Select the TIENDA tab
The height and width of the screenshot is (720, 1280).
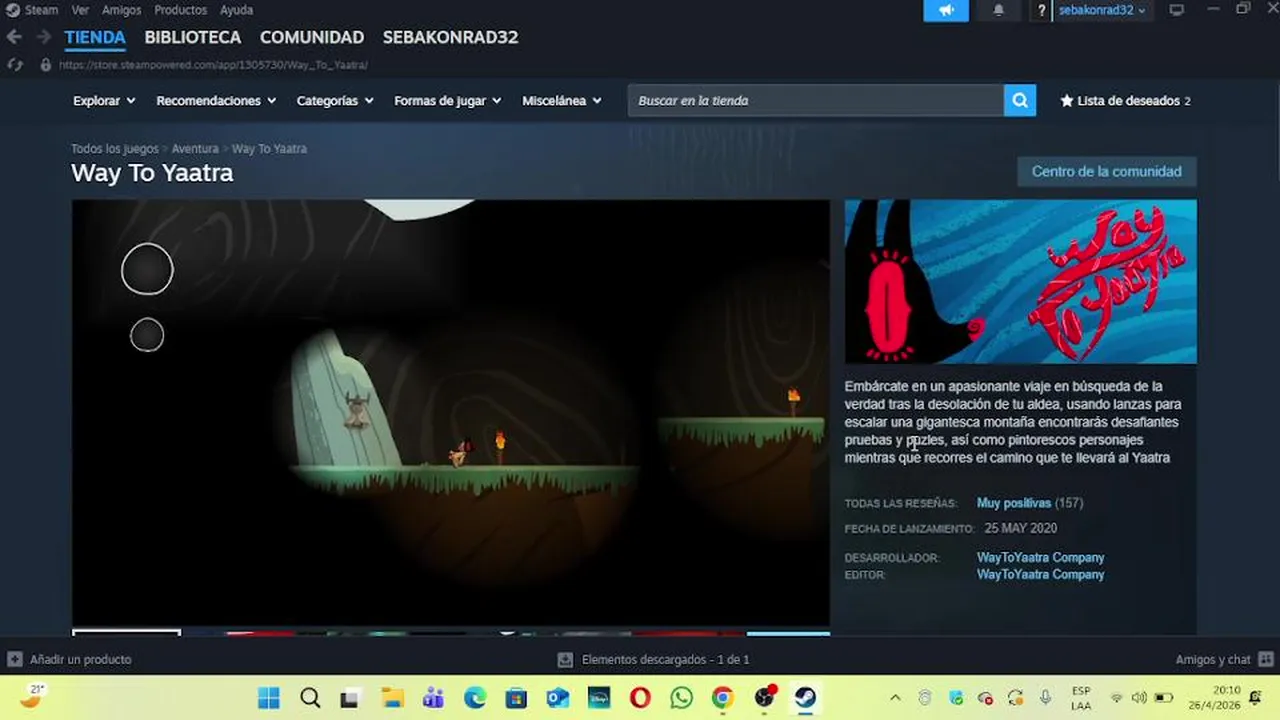[x=95, y=37]
